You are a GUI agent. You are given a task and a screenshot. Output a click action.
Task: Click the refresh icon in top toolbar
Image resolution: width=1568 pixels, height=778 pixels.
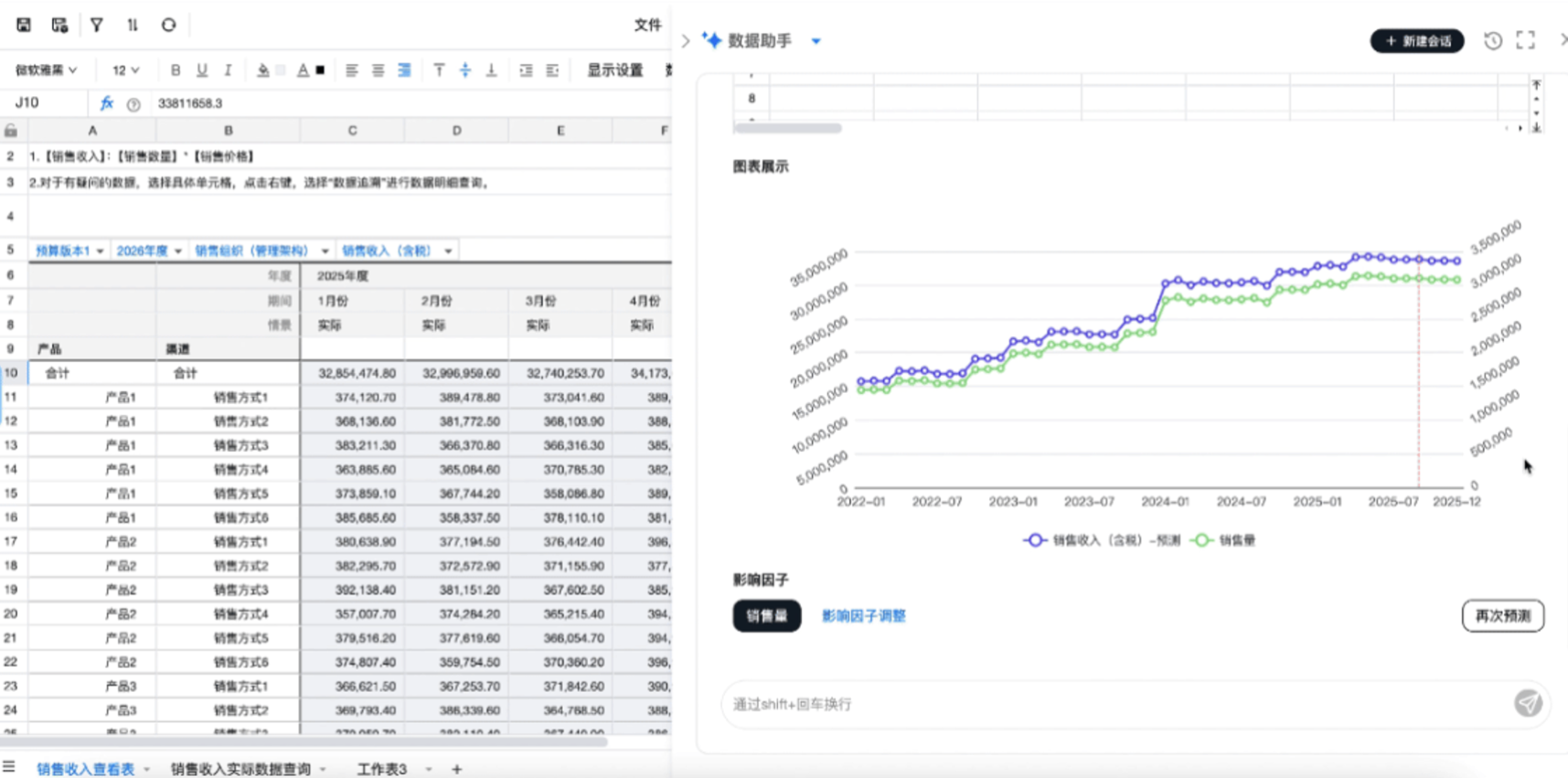168,25
